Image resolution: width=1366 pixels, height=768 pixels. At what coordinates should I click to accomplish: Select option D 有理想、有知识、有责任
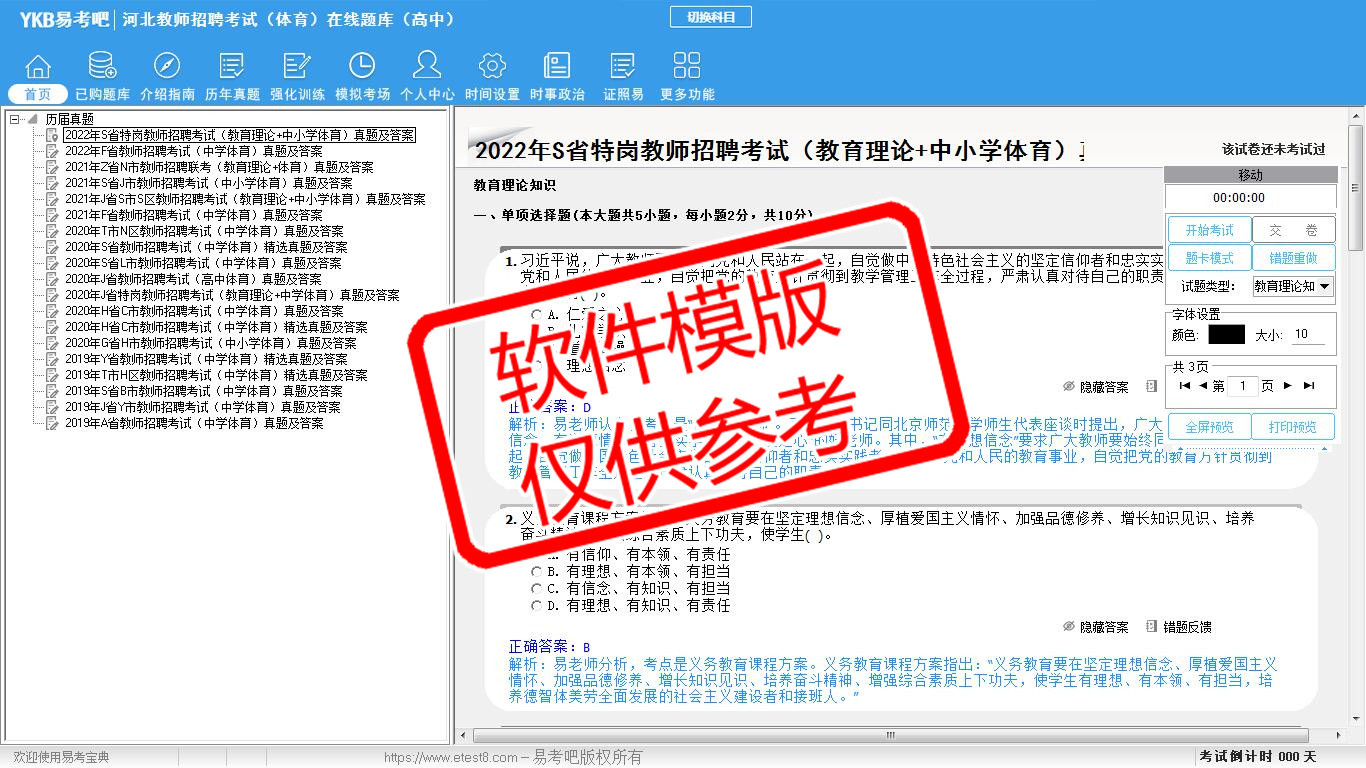(x=537, y=606)
